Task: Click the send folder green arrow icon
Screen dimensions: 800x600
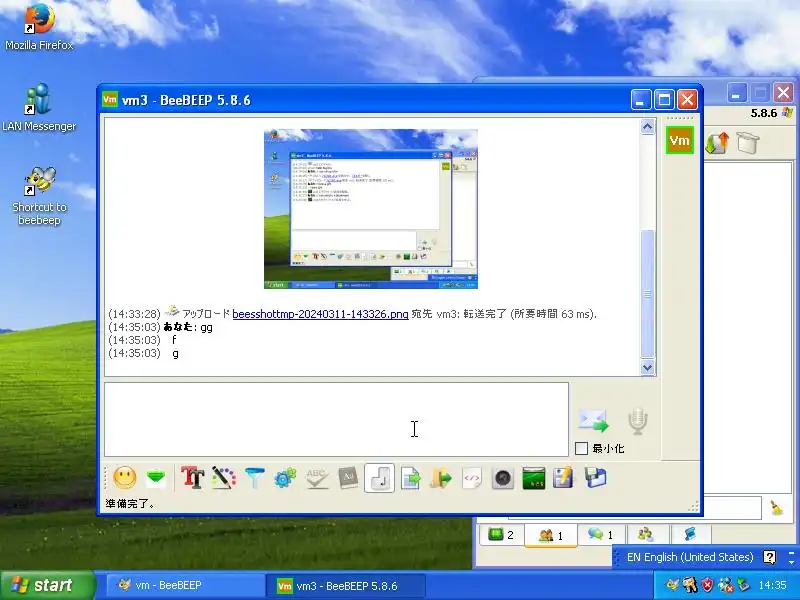Action: click(x=441, y=478)
